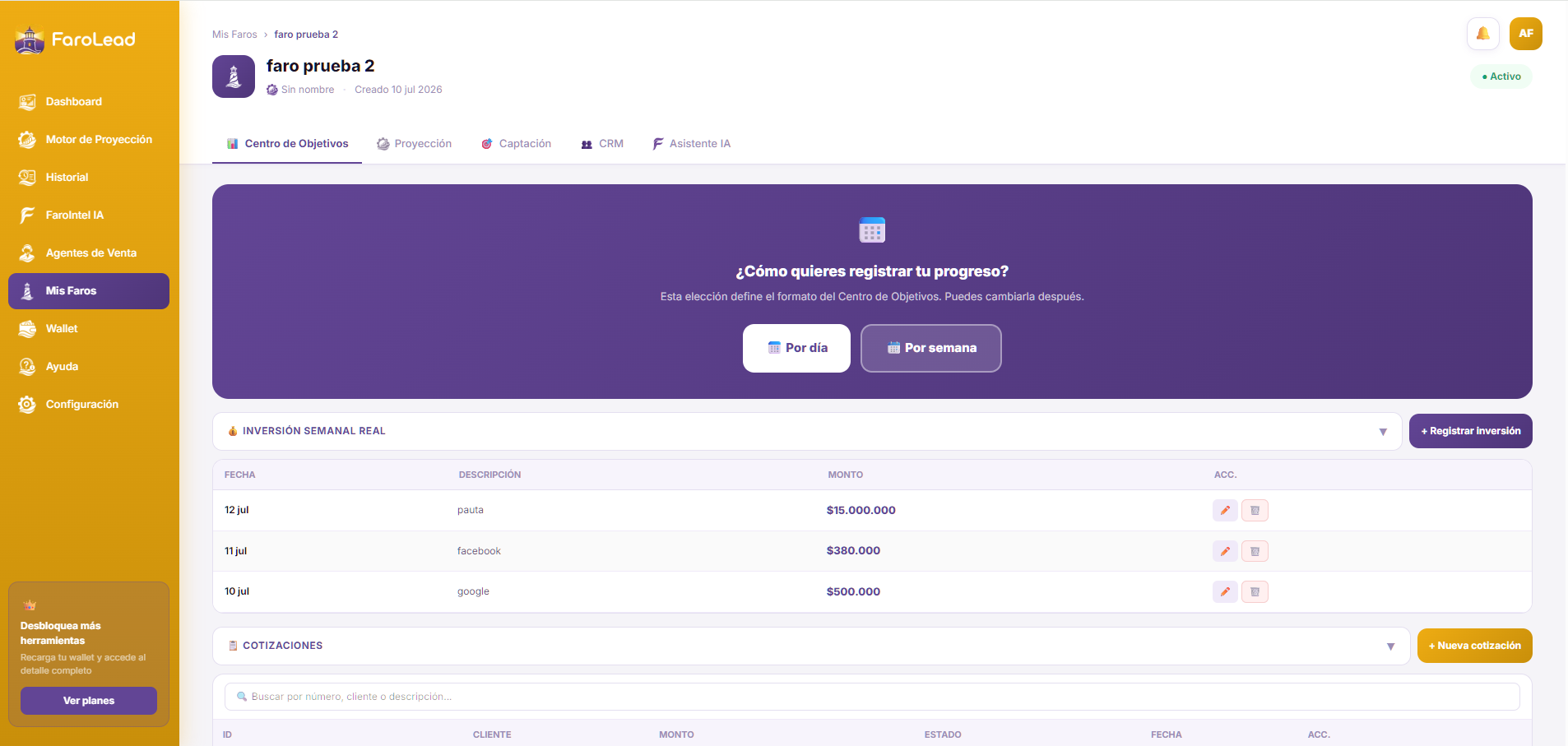Edit the 12 jul pauta investment
1568x746 pixels.
(1225, 511)
